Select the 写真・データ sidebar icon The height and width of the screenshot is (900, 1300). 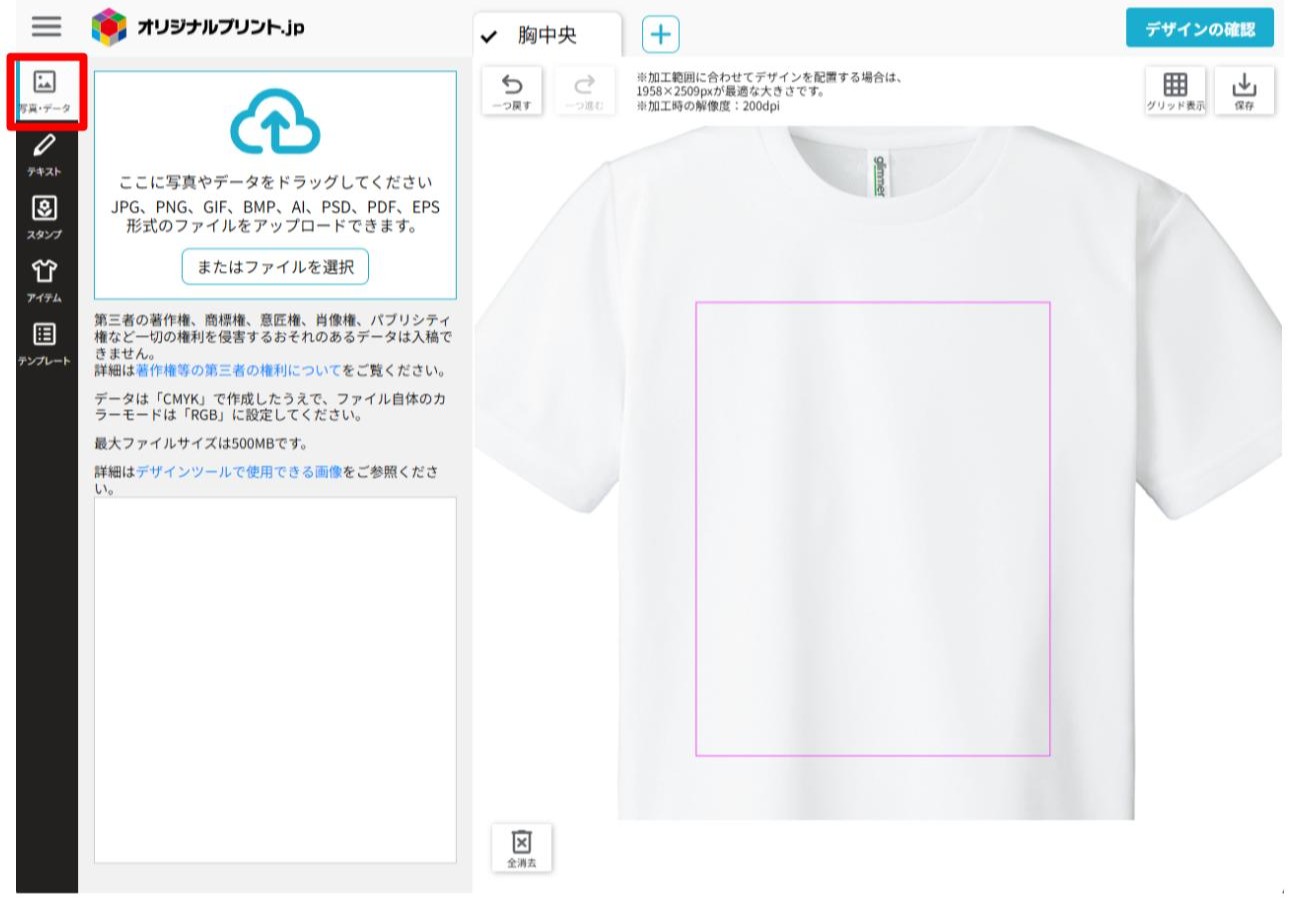[44, 92]
